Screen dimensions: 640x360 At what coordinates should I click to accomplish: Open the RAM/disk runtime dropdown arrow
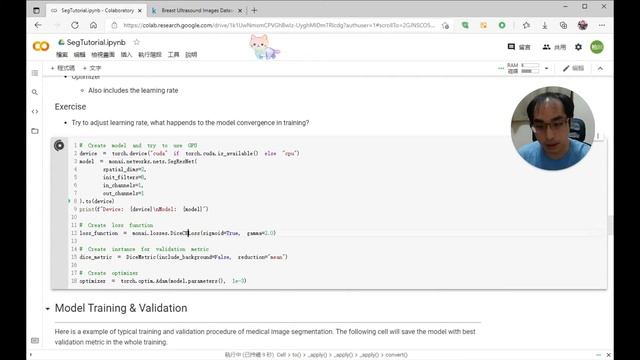pos(547,69)
